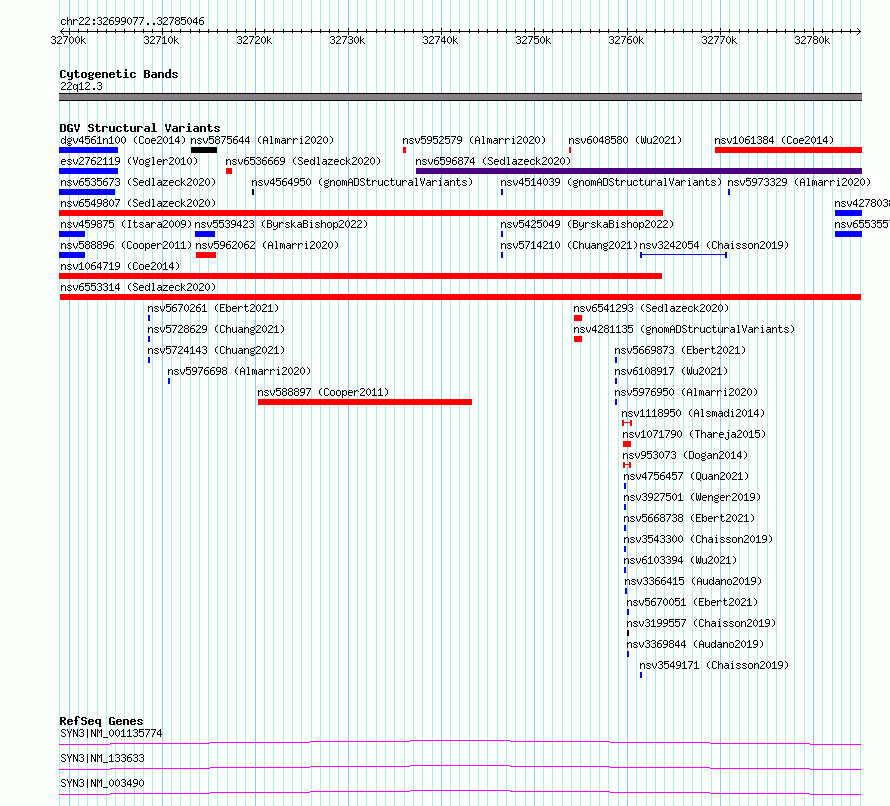Click the Cytogenetic Bands track title
This screenshot has width=890, height=806.
pyautogui.click(x=119, y=74)
